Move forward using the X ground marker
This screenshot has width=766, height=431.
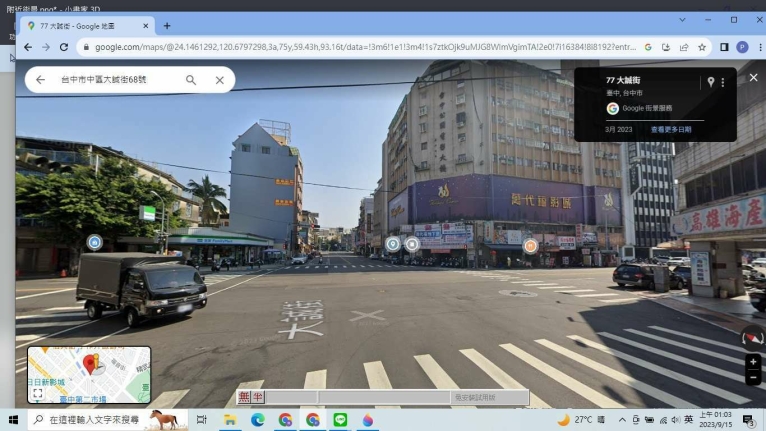tap(367, 316)
